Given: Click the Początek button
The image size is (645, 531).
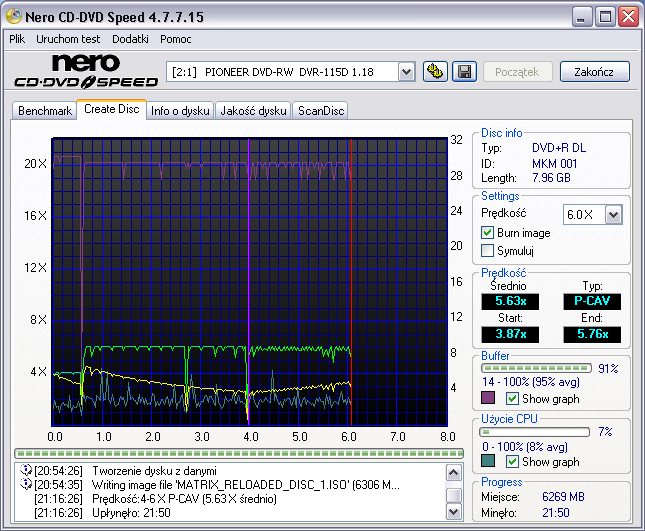Looking at the screenshot, I should coord(517,72).
